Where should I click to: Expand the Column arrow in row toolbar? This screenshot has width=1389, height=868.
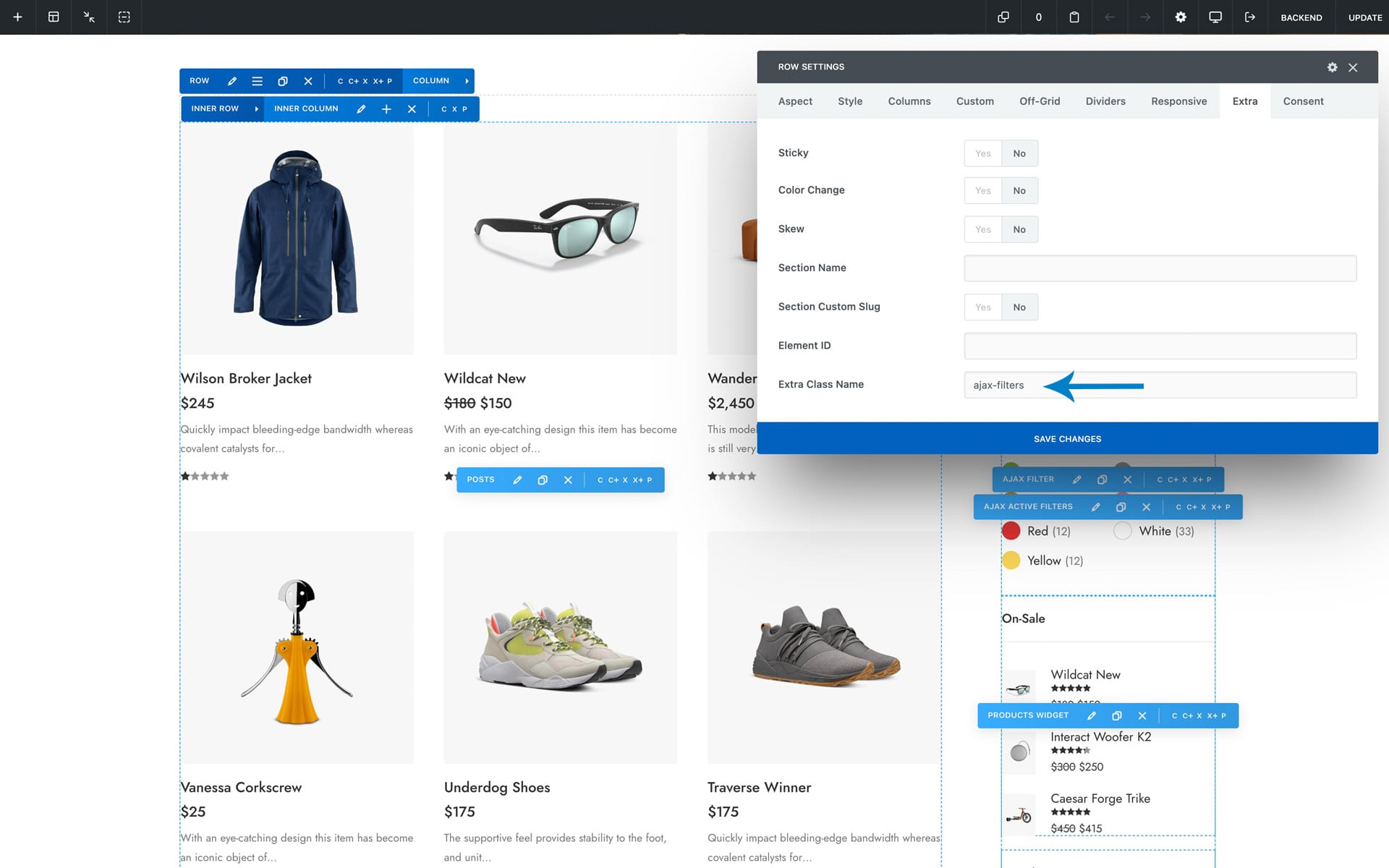click(x=467, y=81)
